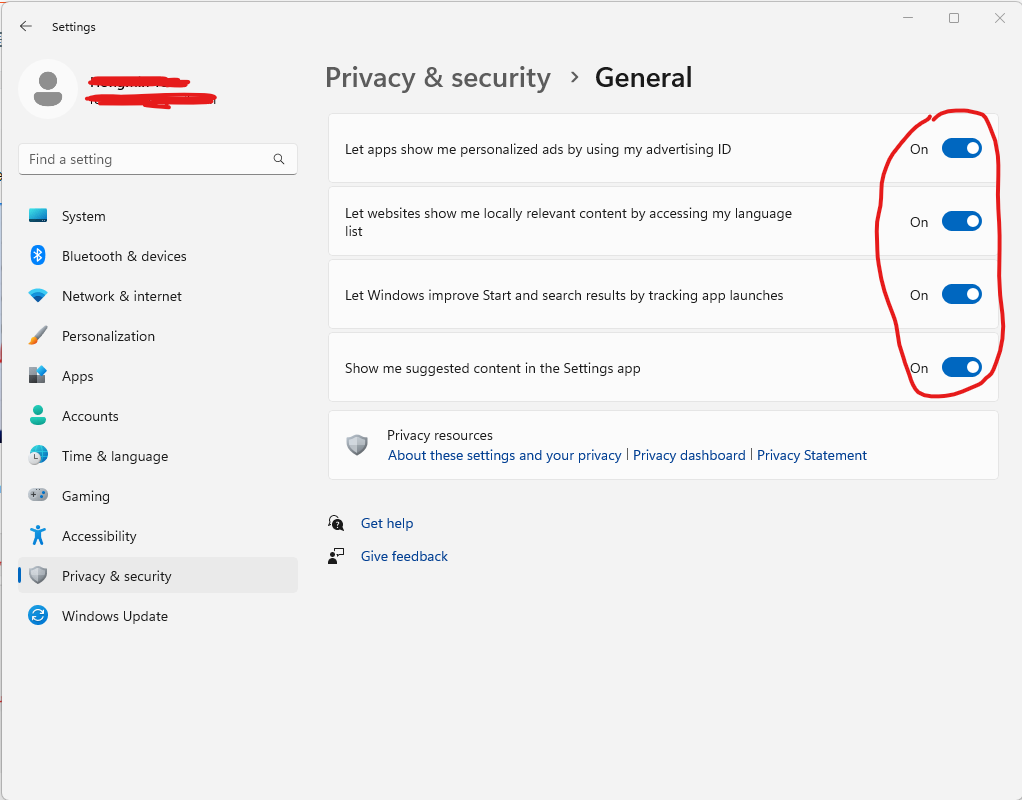Select Privacy & security sidebar item
The height and width of the screenshot is (800, 1022).
[158, 575]
